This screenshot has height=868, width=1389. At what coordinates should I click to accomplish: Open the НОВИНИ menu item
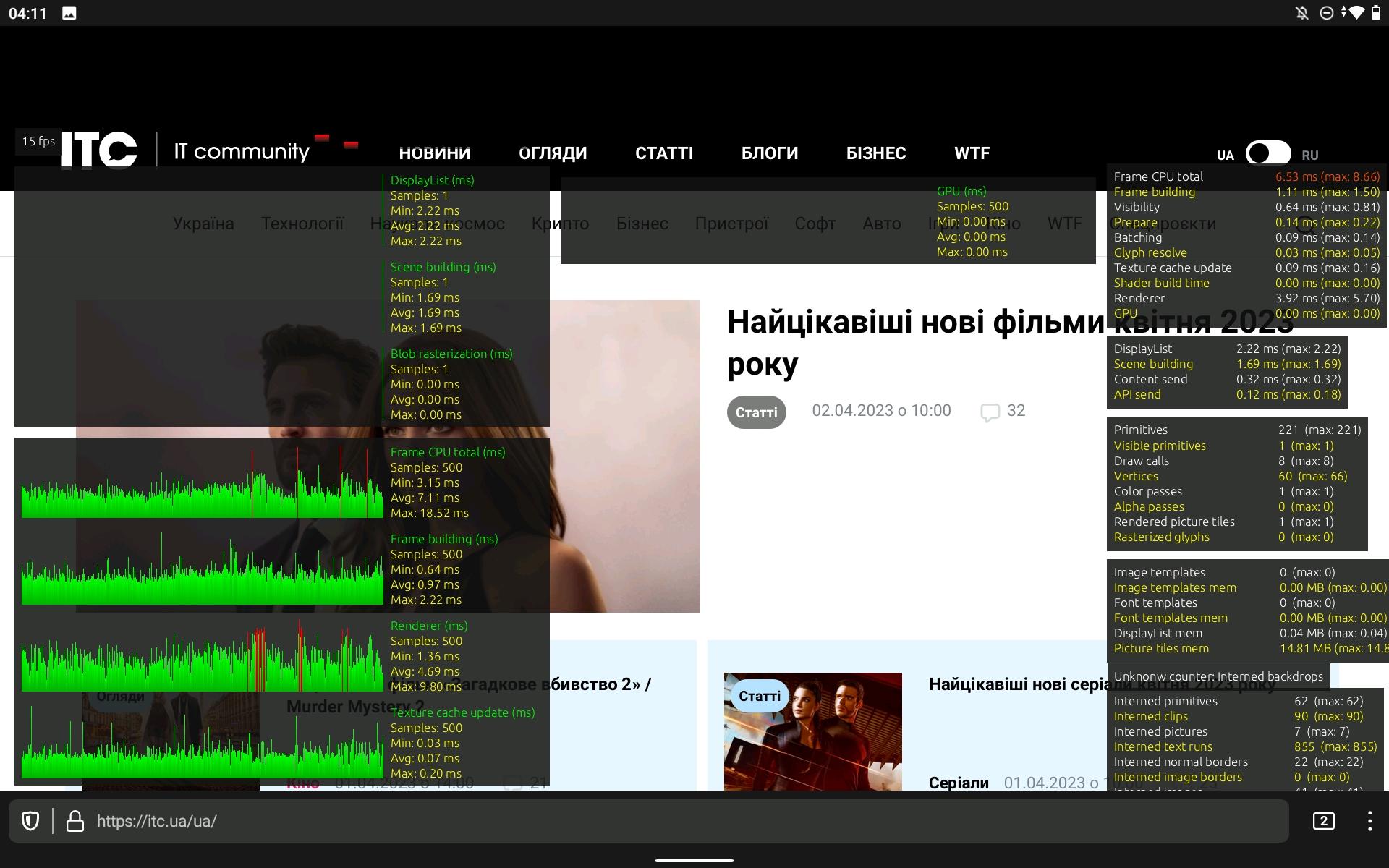pyautogui.click(x=435, y=153)
